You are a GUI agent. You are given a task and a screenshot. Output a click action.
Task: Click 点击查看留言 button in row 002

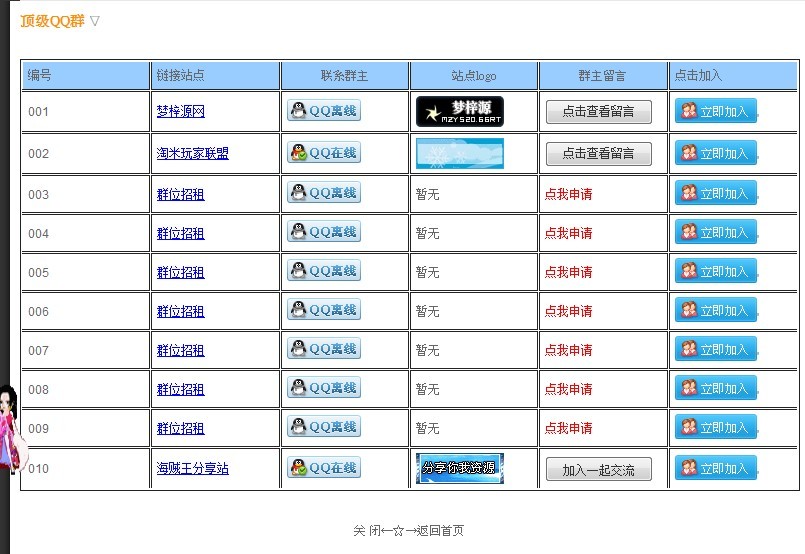pyautogui.click(x=599, y=154)
